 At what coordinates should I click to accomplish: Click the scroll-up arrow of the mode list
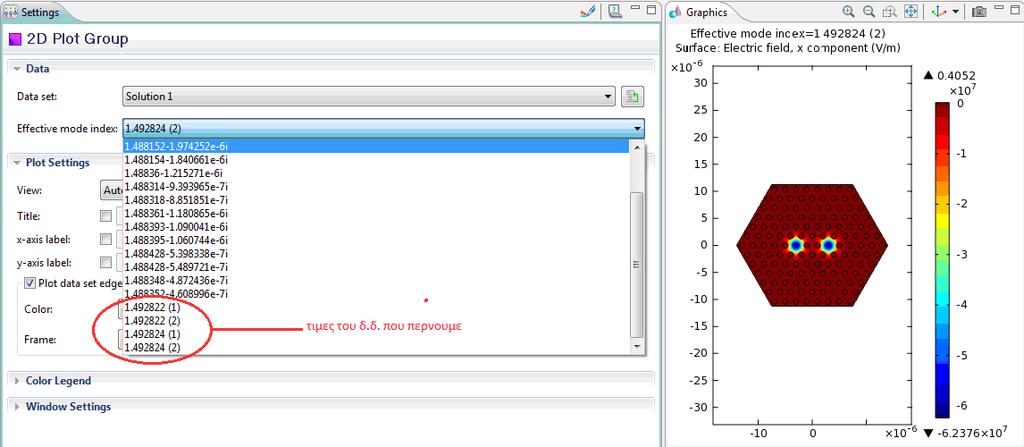tap(636, 147)
